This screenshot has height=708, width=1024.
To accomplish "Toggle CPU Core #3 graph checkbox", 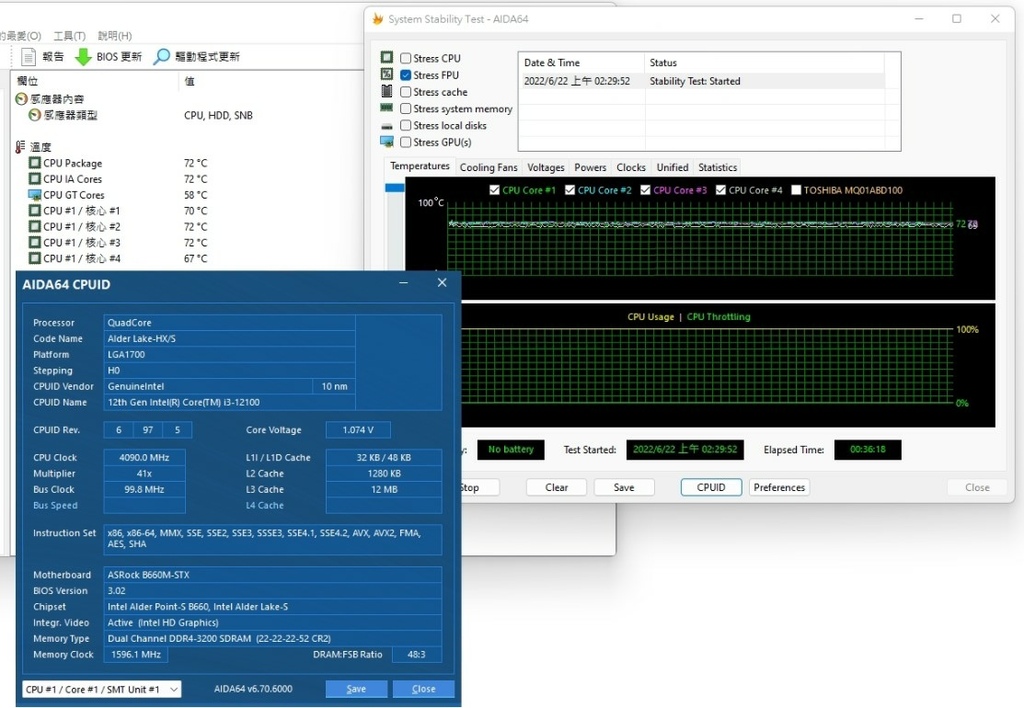I will [x=646, y=190].
